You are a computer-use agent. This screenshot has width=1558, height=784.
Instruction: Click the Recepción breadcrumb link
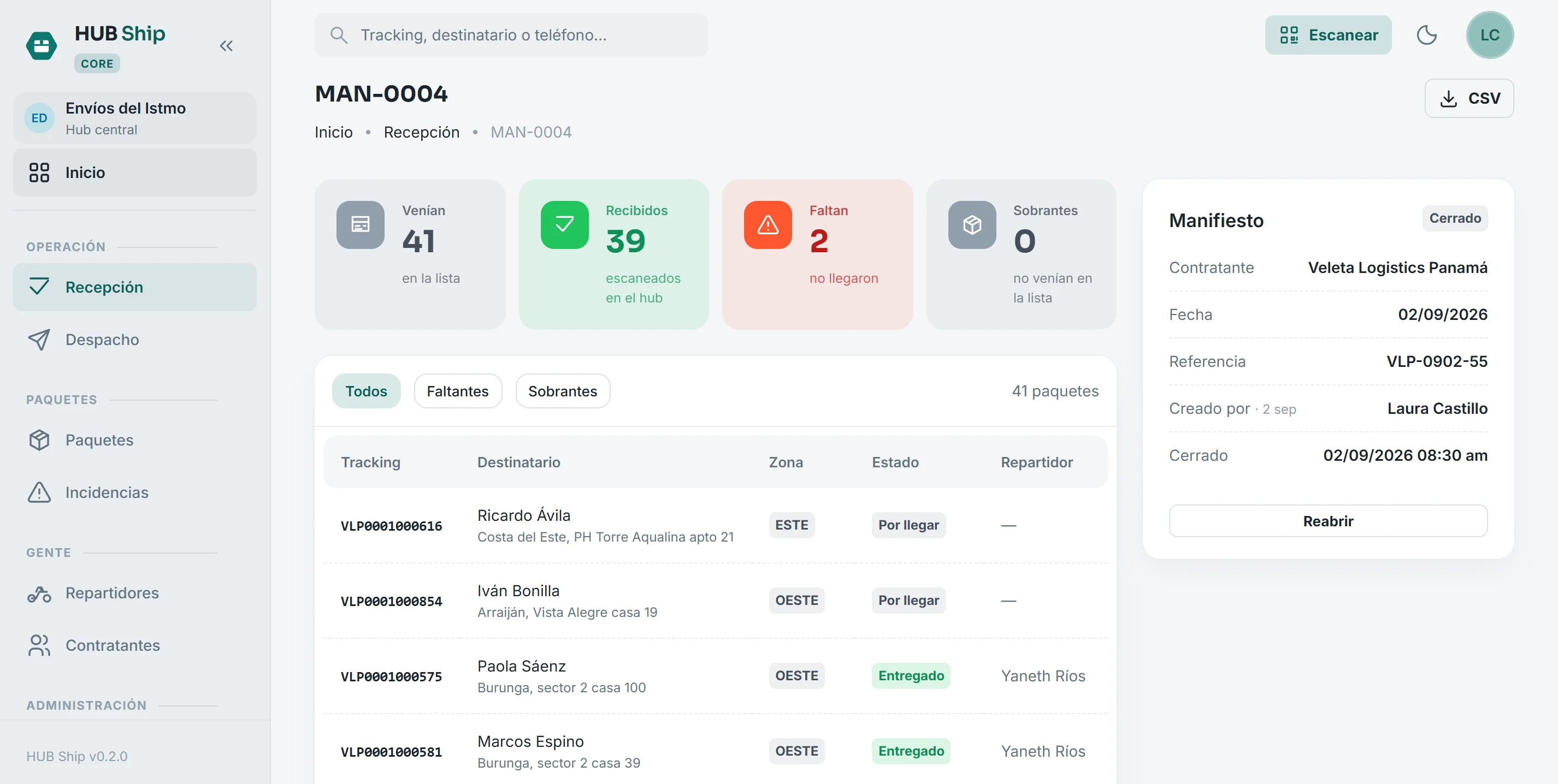click(422, 132)
